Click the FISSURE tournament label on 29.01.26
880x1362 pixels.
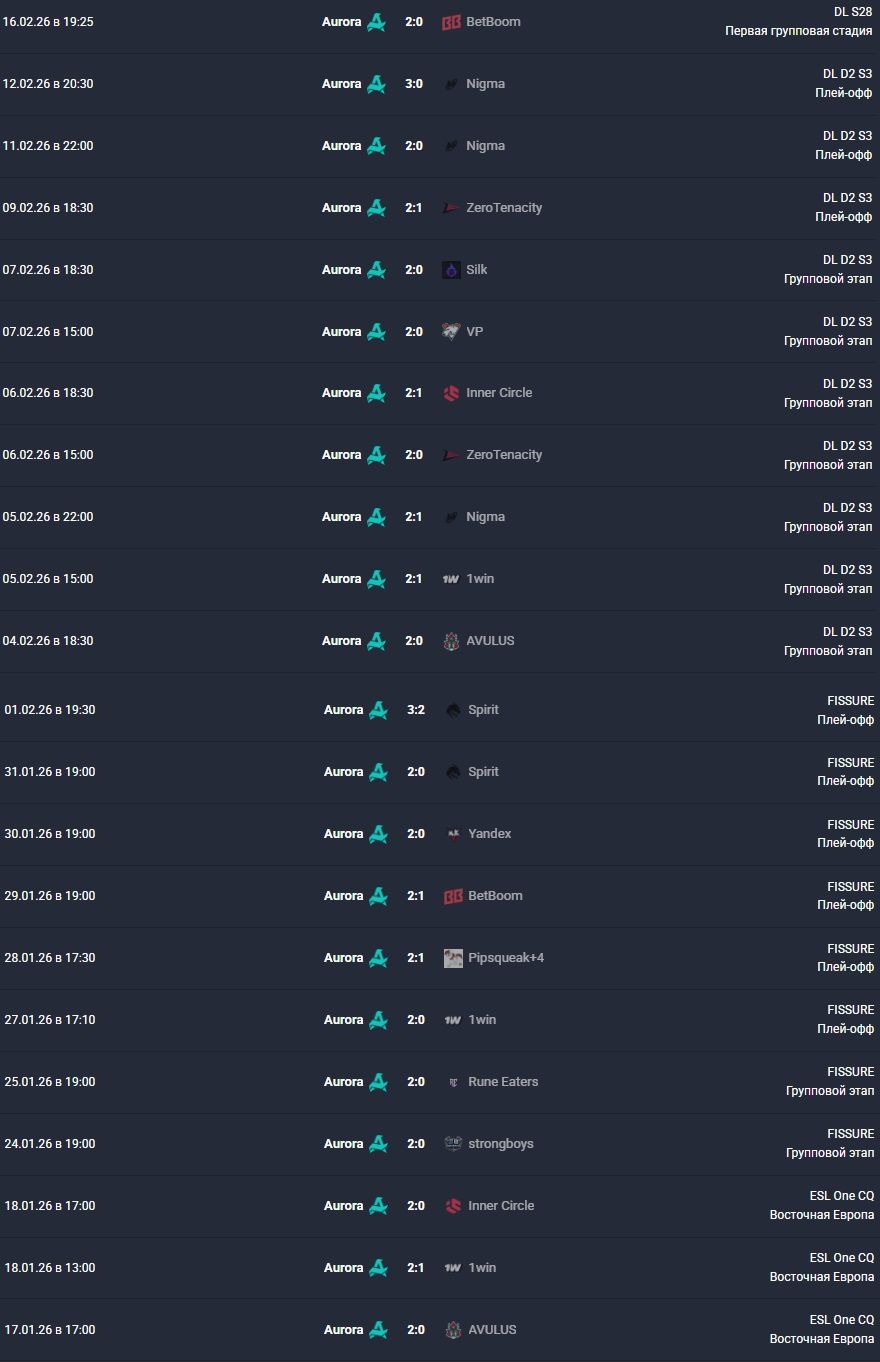[850, 886]
